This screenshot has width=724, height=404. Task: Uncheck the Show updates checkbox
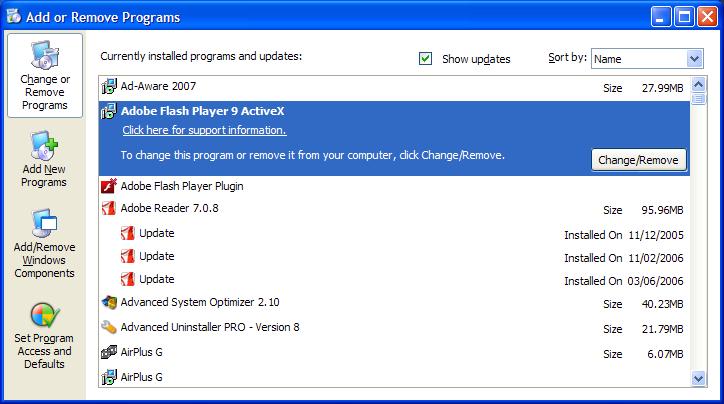coord(427,59)
